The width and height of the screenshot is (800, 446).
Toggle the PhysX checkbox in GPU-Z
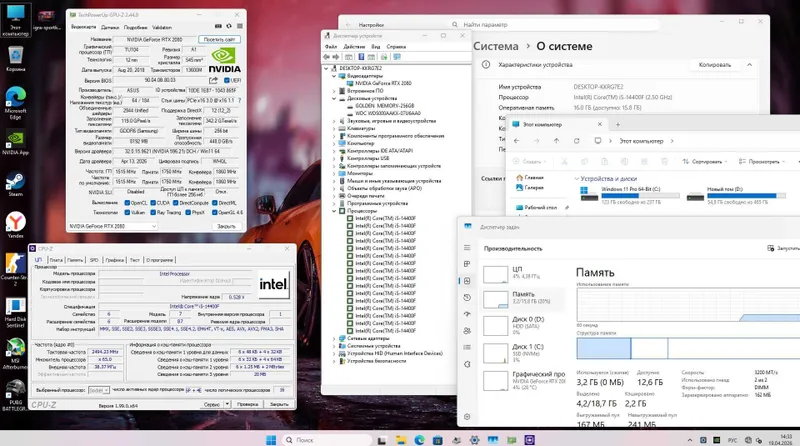(x=188, y=212)
